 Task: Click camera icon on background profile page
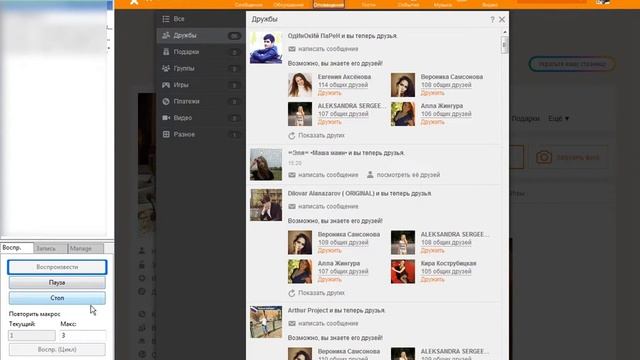click(544, 157)
